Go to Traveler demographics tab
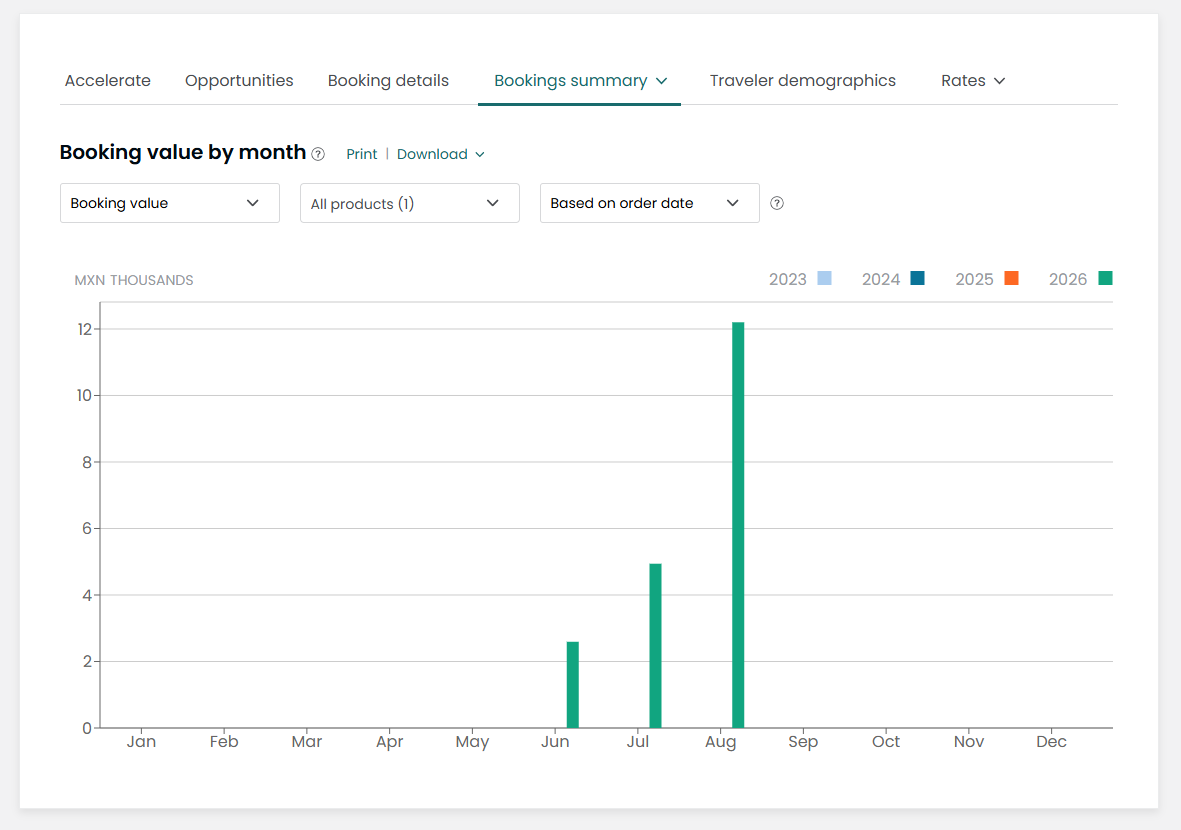 [802, 81]
